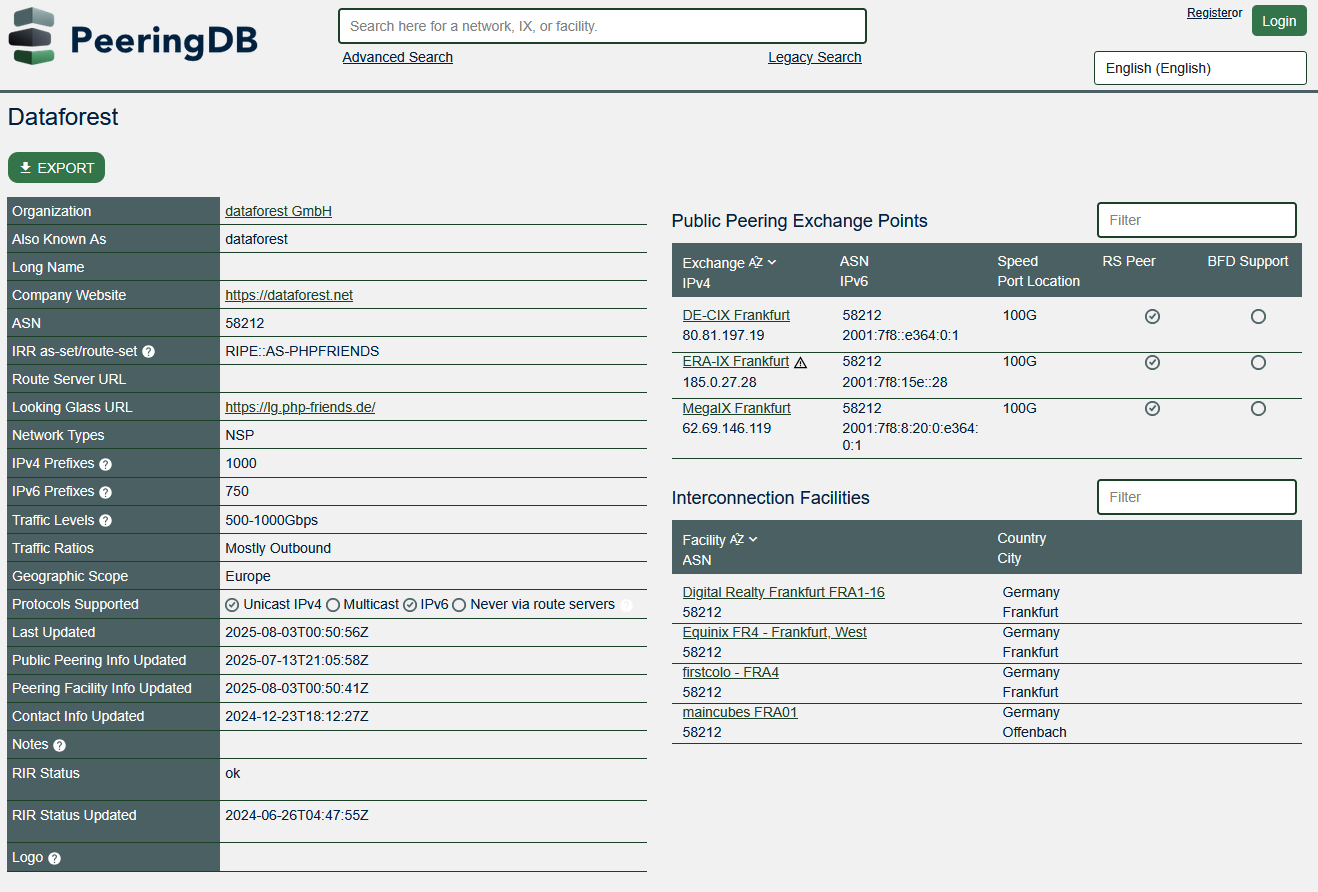Open the English language selector
This screenshot has width=1318, height=892.
[1199, 68]
